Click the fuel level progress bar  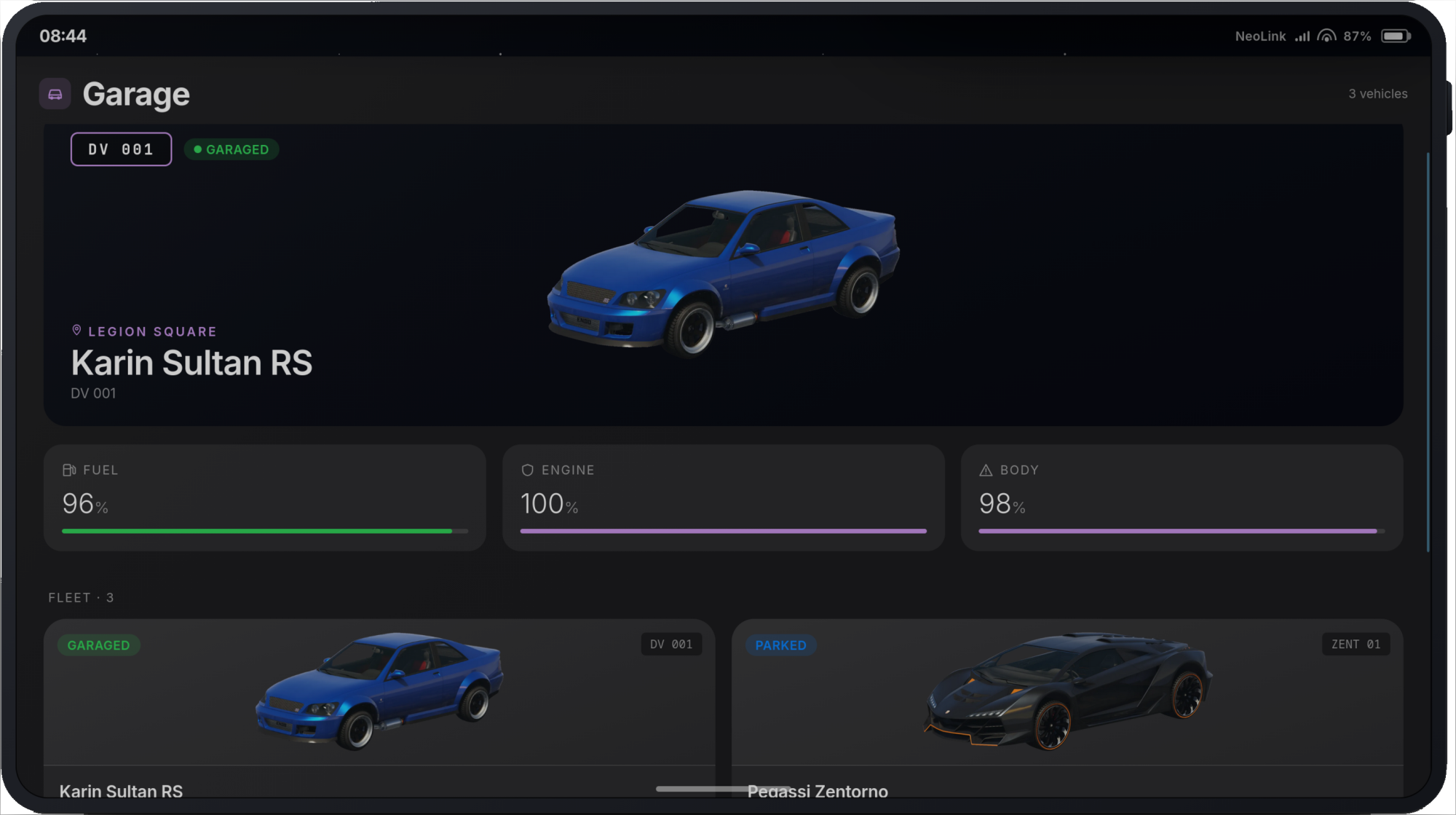[265, 532]
